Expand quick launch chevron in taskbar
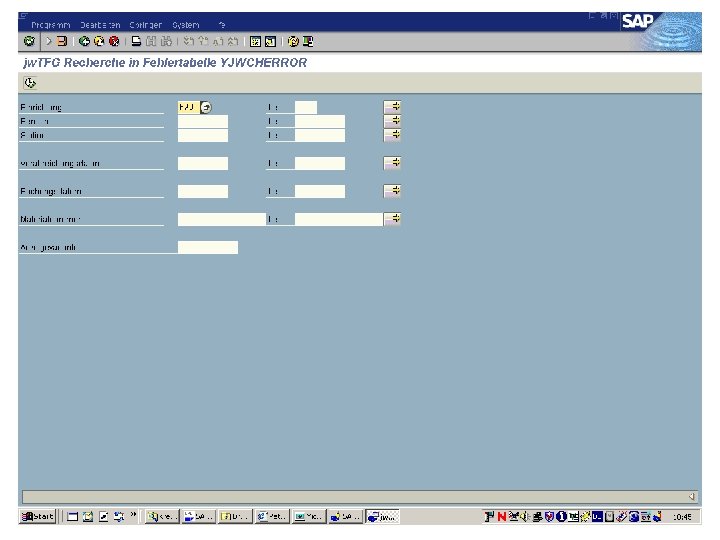The image size is (720, 540). [x=133, y=515]
